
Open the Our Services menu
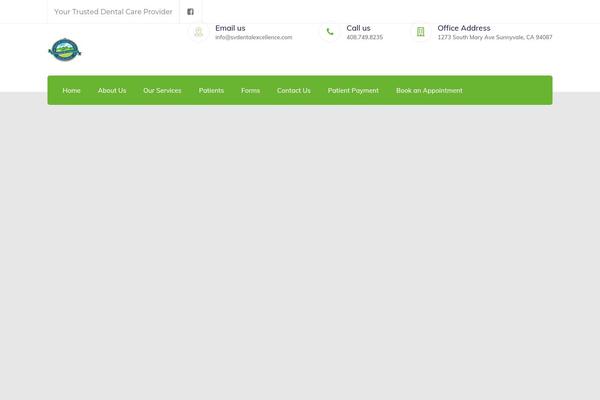tap(162, 90)
